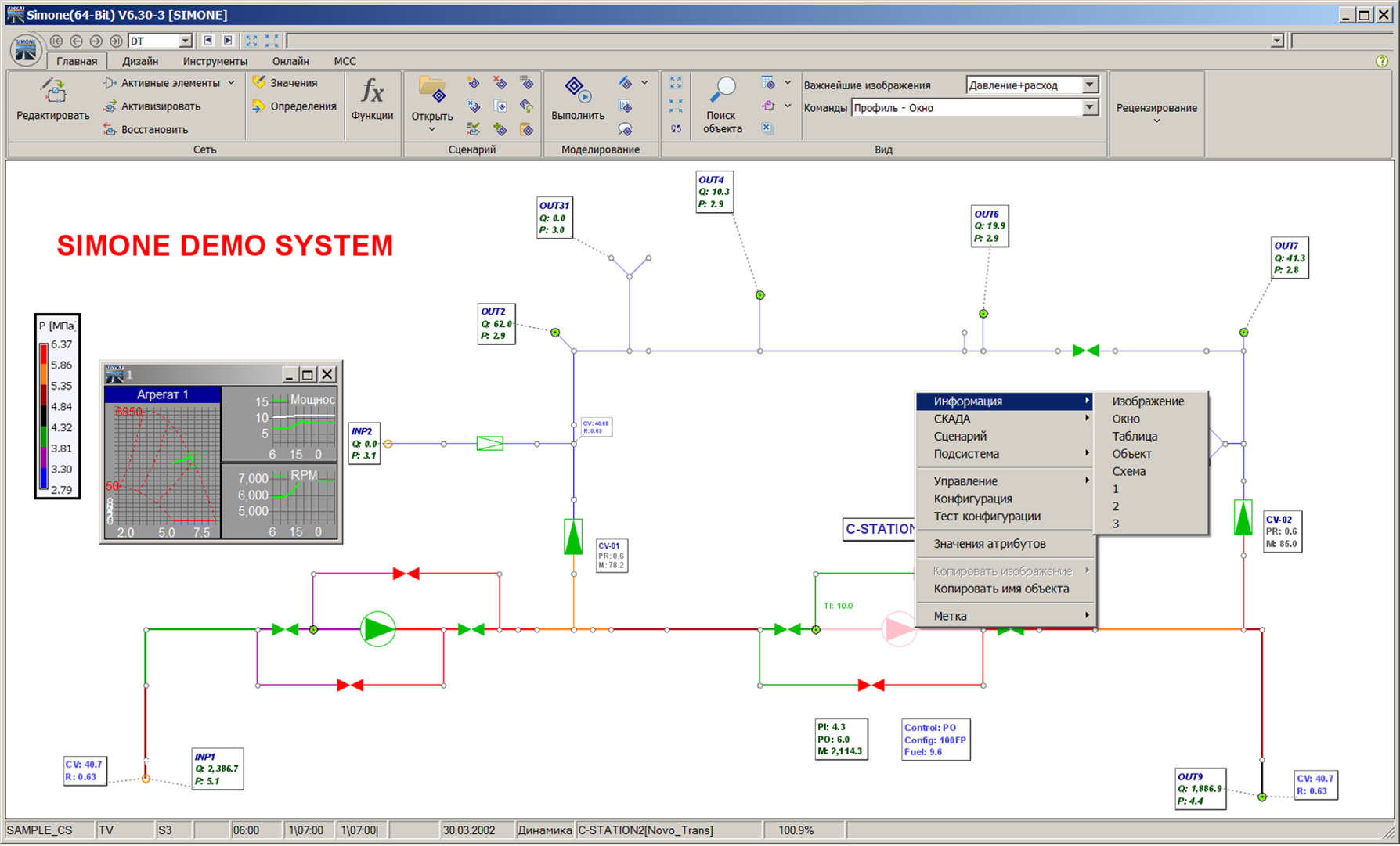Screen dimensions: 1400x846
Task: Click the simulation chart icon under pencil
Action: (625, 106)
